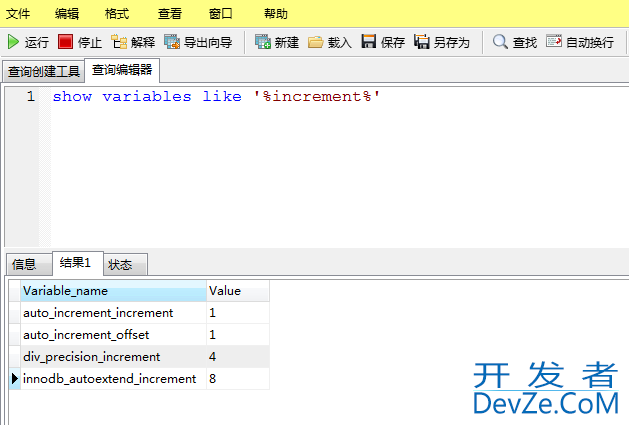Viewport: 629px width, 425px height.
Task: Open the Export Wizard (导出向导)
Action: (172, 42)
